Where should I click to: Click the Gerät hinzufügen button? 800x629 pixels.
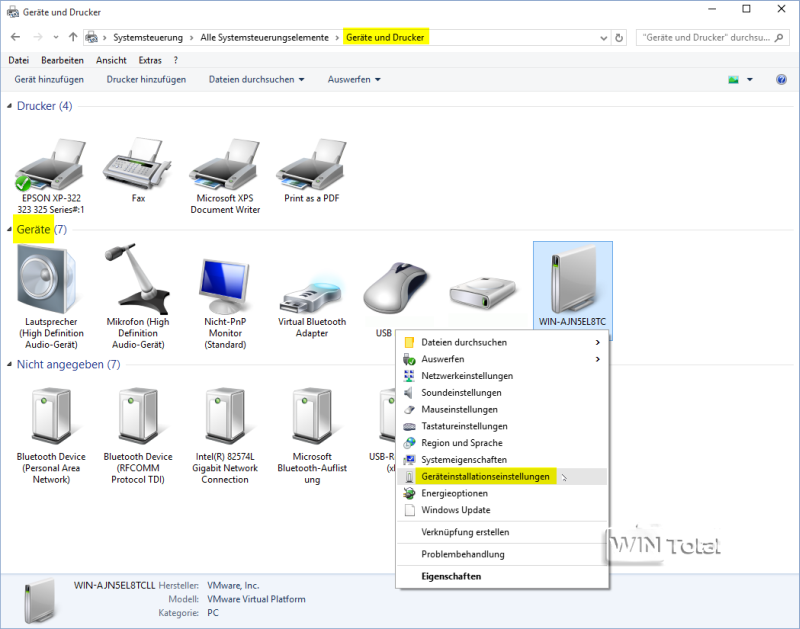(x=49, y=80)
